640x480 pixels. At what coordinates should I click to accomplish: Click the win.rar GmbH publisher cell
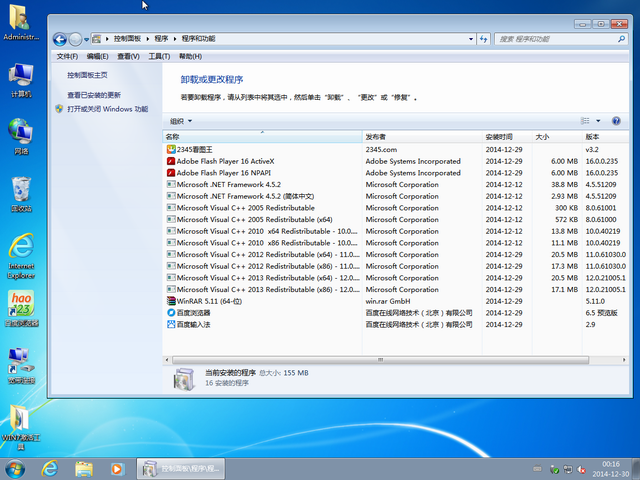click(388, 301)
